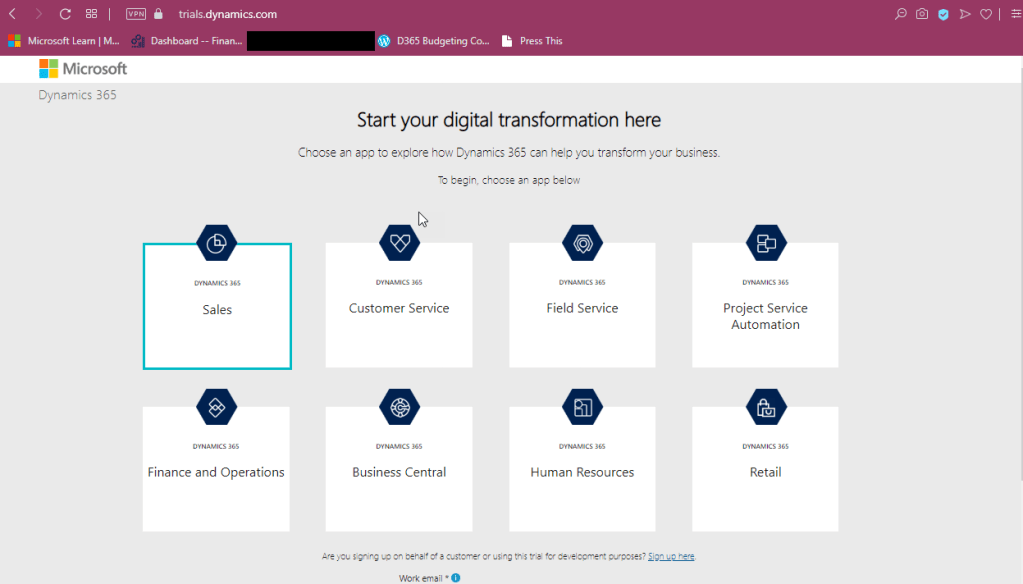1023x584 pixels.
Task: Click the Business Central icon
Action: point(399,407)
